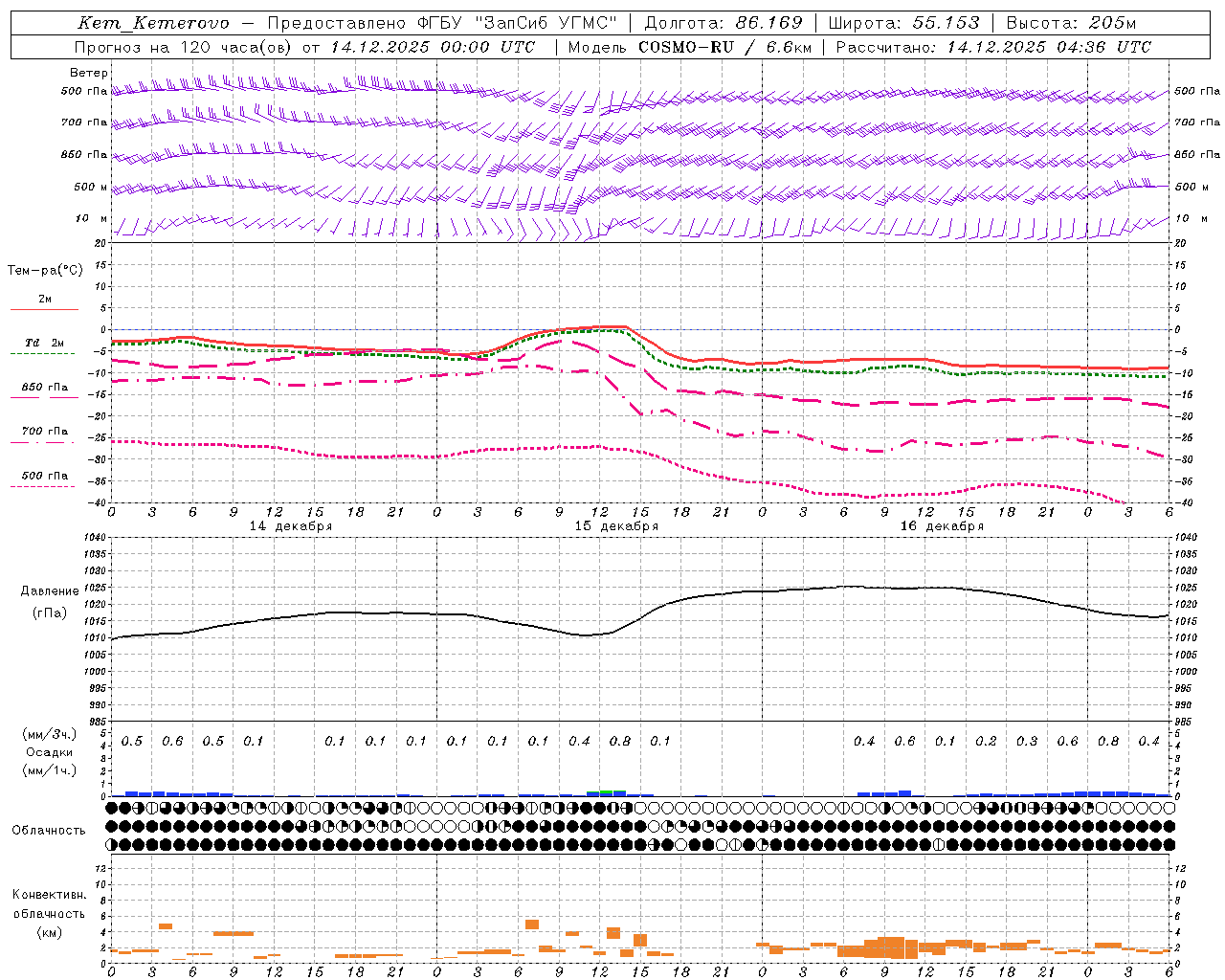Click the '0.2' precipitation value
The width and height of the screenshot is (1225, 980).
pos(986,742)
